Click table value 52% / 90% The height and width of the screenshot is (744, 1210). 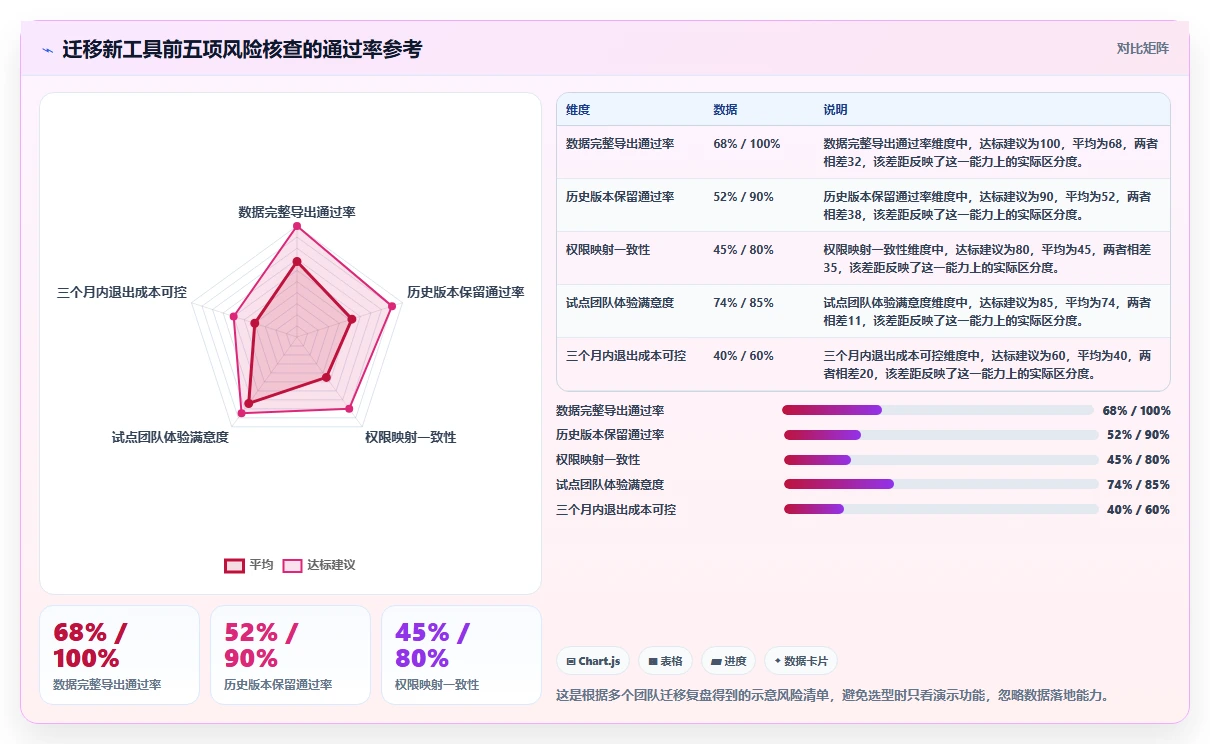[743, 197]
